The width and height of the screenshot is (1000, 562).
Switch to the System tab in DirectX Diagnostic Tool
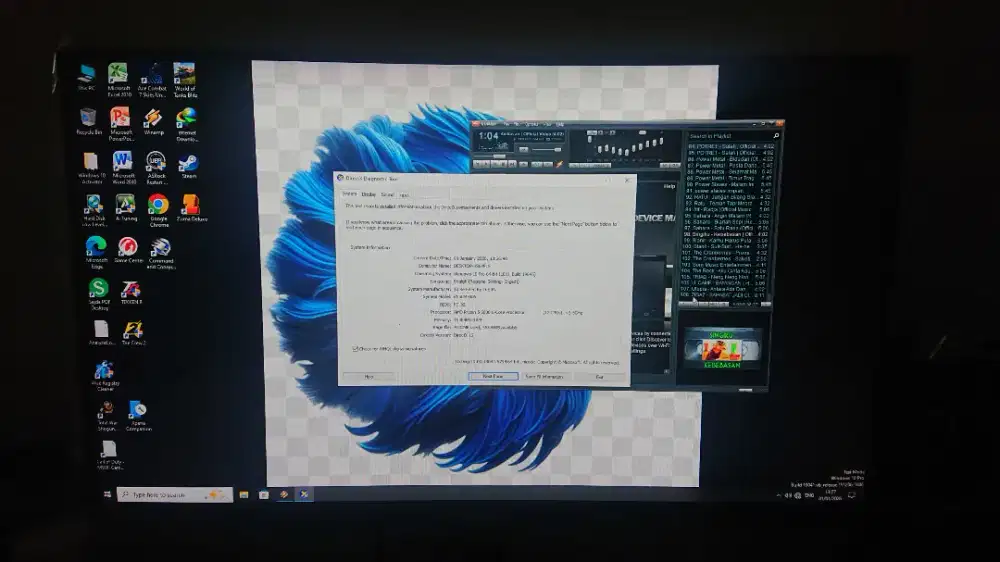(349, 194)
